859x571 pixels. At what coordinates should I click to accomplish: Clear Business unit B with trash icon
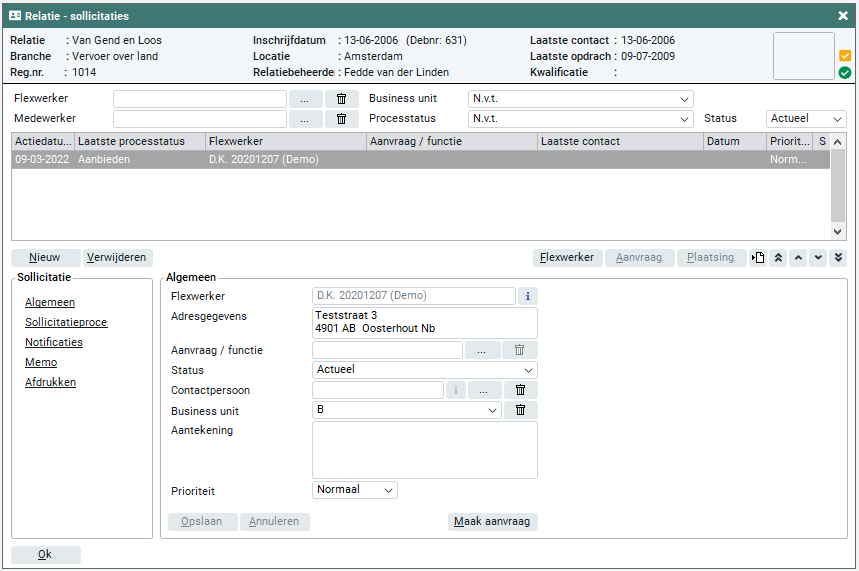pyautogui.click(x=520, y=411)
